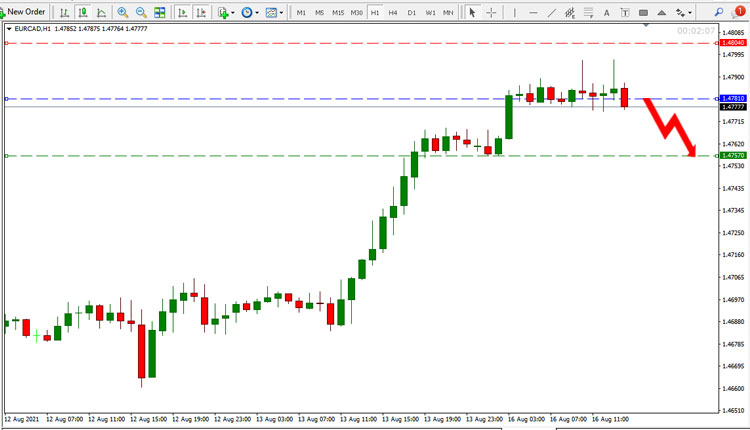
Task: Draw a triangle shape
Action: (662, 13)
